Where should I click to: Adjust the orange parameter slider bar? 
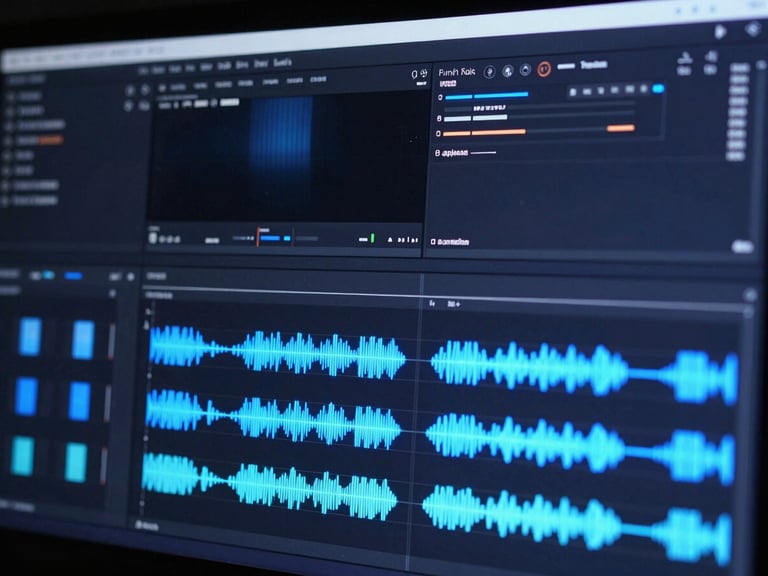click(x=484, y=132)
